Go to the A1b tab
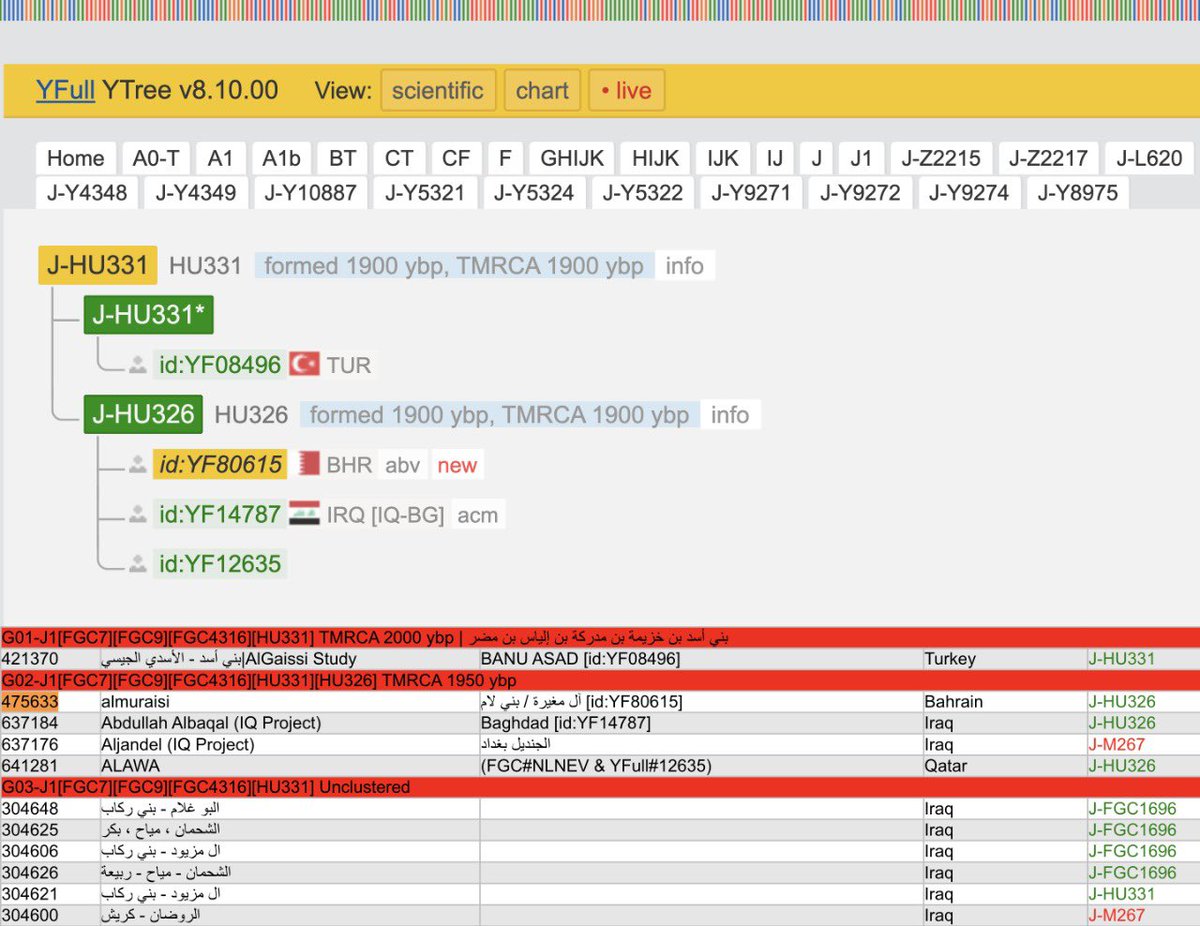Screen dimensions: 1200x926 point(281,158)
